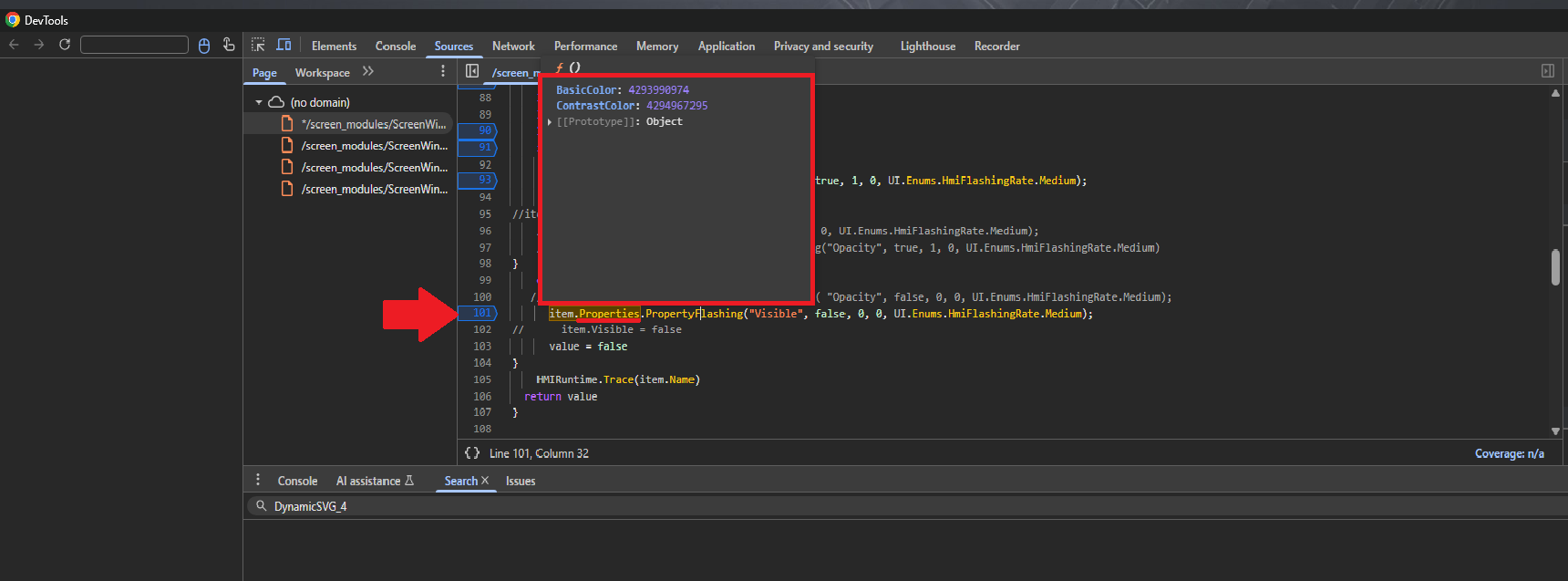Image resolution: width=1568 pixels, height=581 pixels.
Task: Click the code editor vertical scrollbar thumb
Action: [x=1555, y=267]
